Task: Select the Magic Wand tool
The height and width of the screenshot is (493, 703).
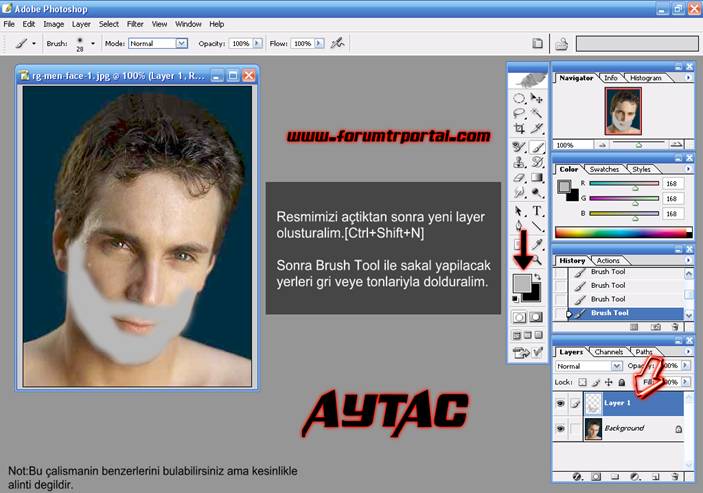Action: pos(536,113)
